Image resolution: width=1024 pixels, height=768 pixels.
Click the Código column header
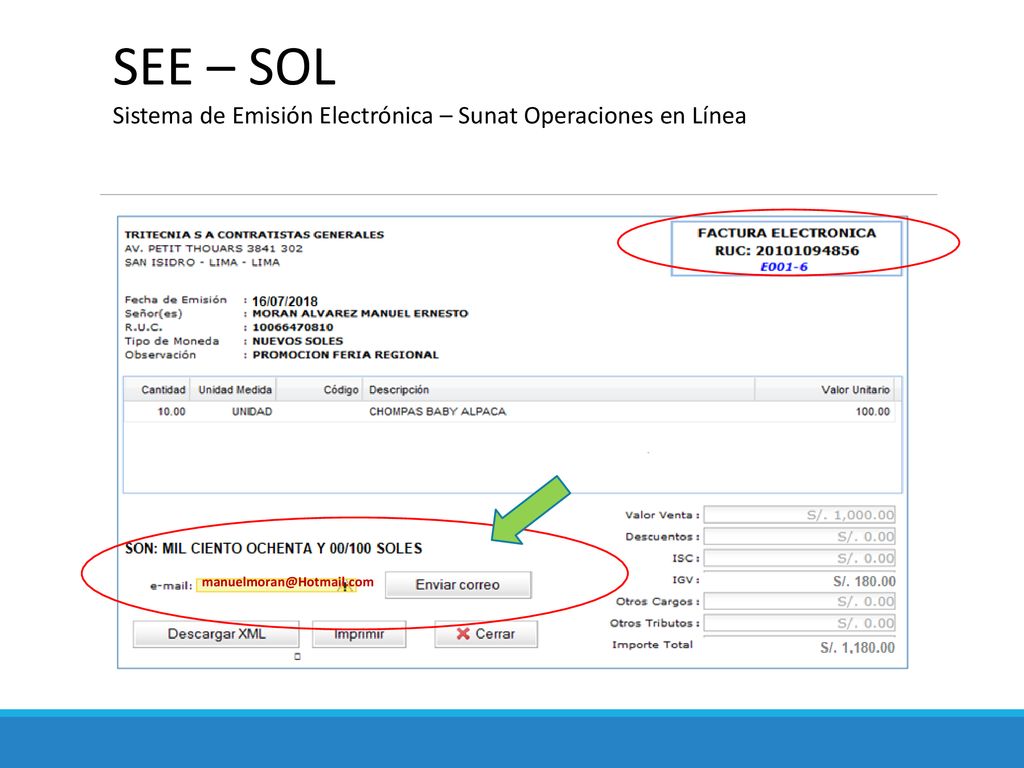(319, 389)
